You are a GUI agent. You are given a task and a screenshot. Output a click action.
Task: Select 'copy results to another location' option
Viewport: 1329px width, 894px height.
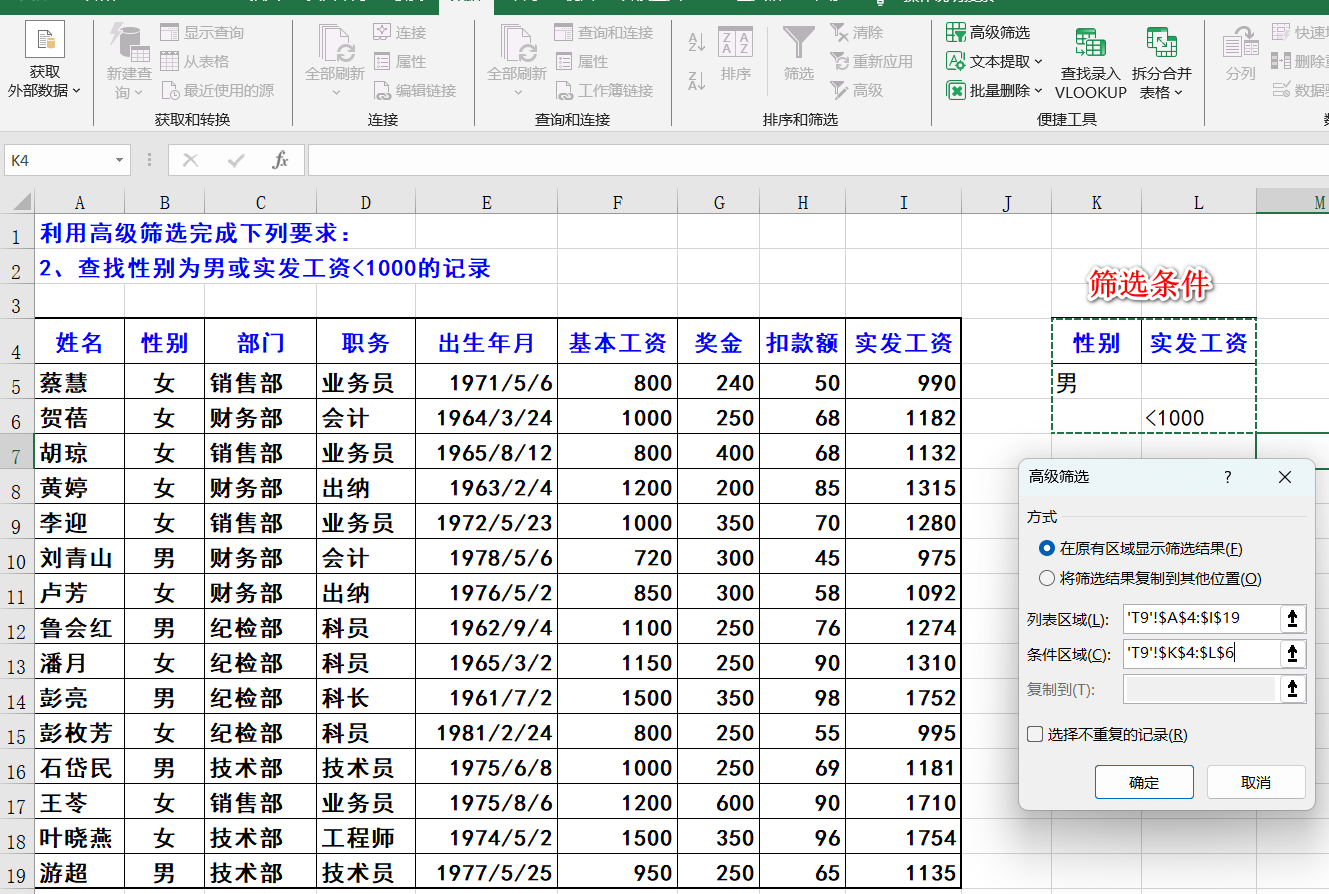pyautogui.click(x=1047, y=578)
